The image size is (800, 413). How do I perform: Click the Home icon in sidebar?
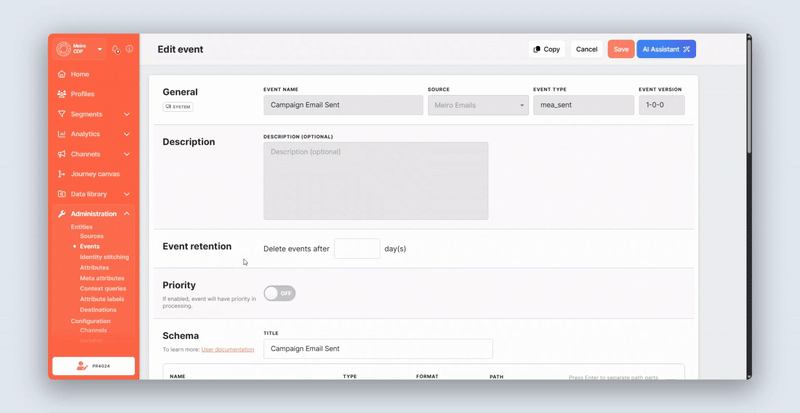click(x=62, y=74)
